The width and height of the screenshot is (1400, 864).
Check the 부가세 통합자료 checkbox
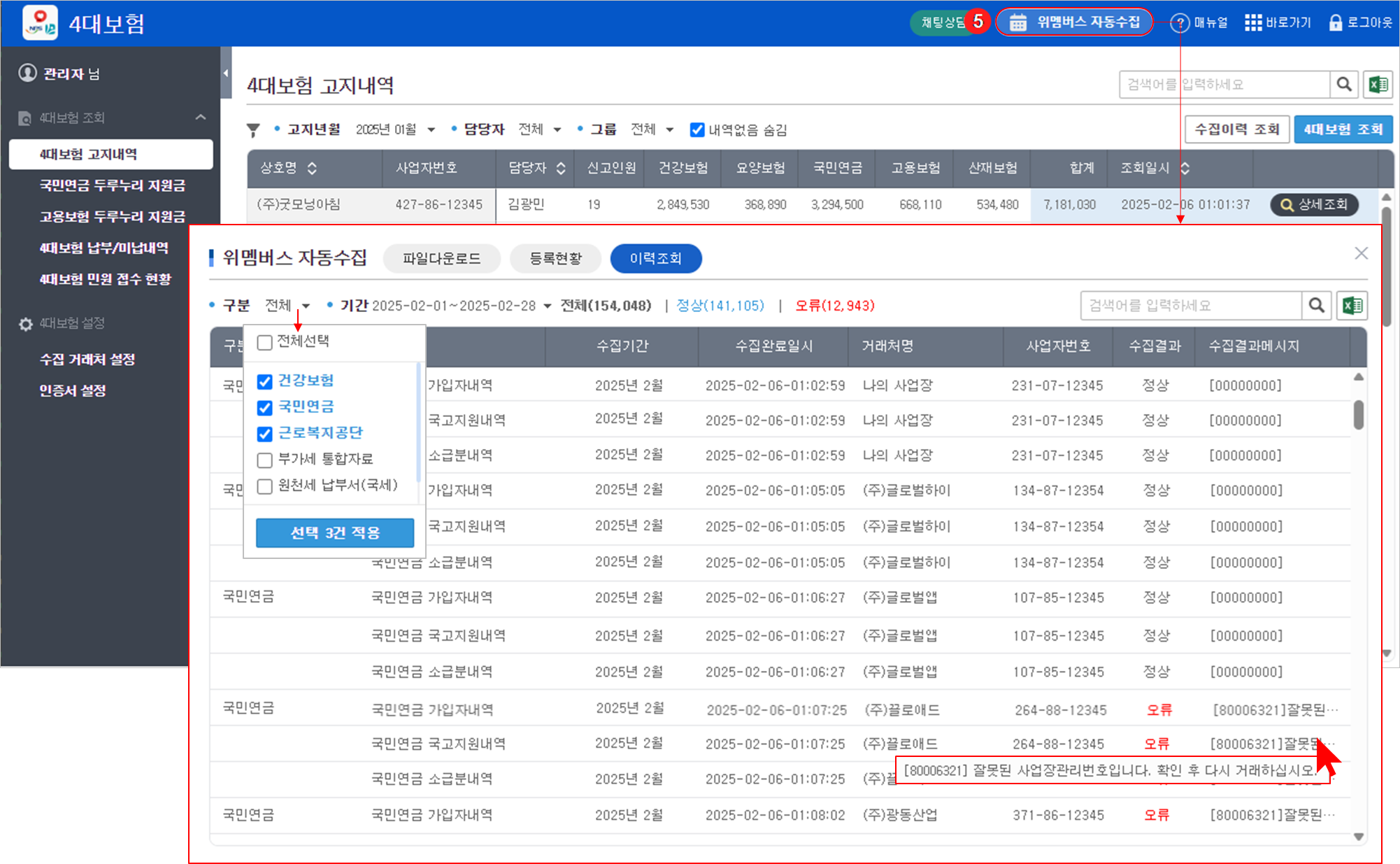point(264,460)
